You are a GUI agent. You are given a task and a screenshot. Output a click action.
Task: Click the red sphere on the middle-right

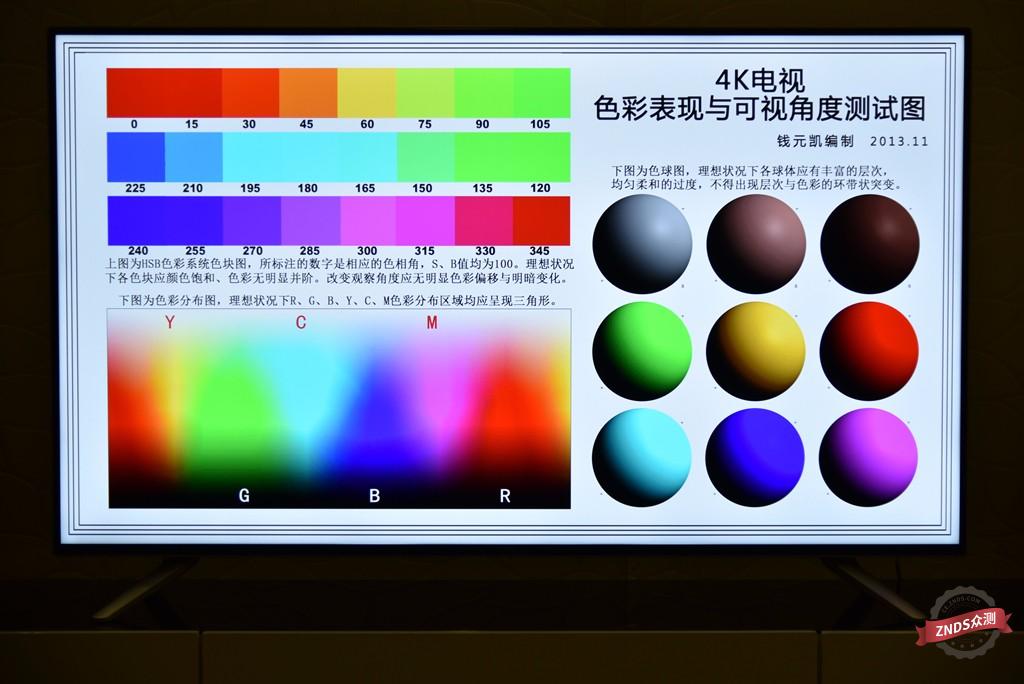868,352
